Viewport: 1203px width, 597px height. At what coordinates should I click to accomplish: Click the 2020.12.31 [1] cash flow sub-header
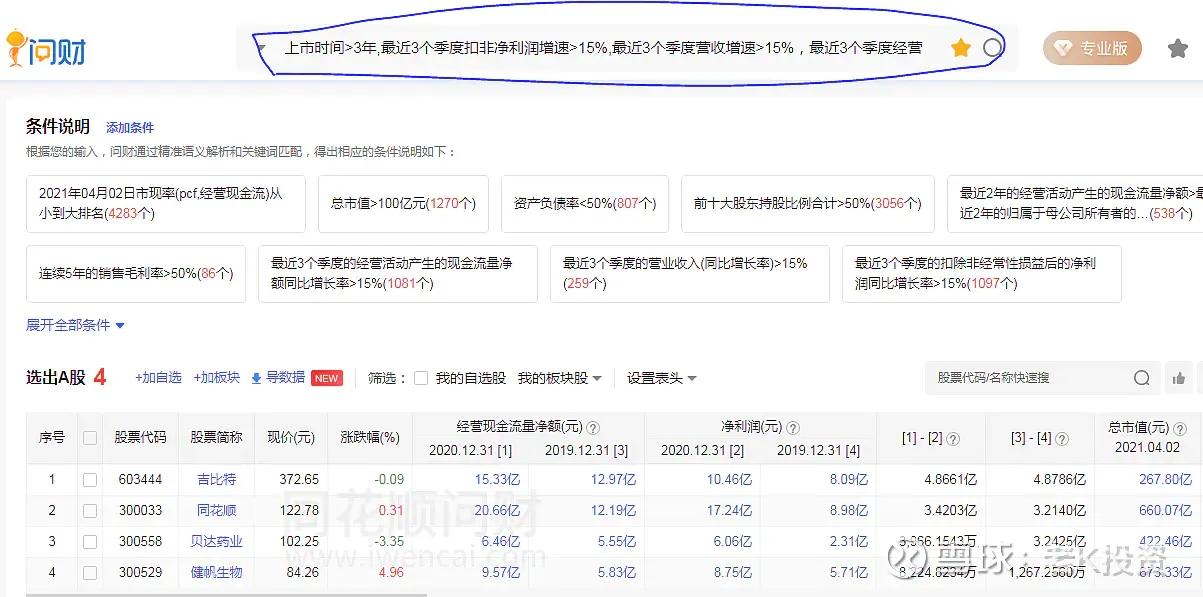pos(470,450)
